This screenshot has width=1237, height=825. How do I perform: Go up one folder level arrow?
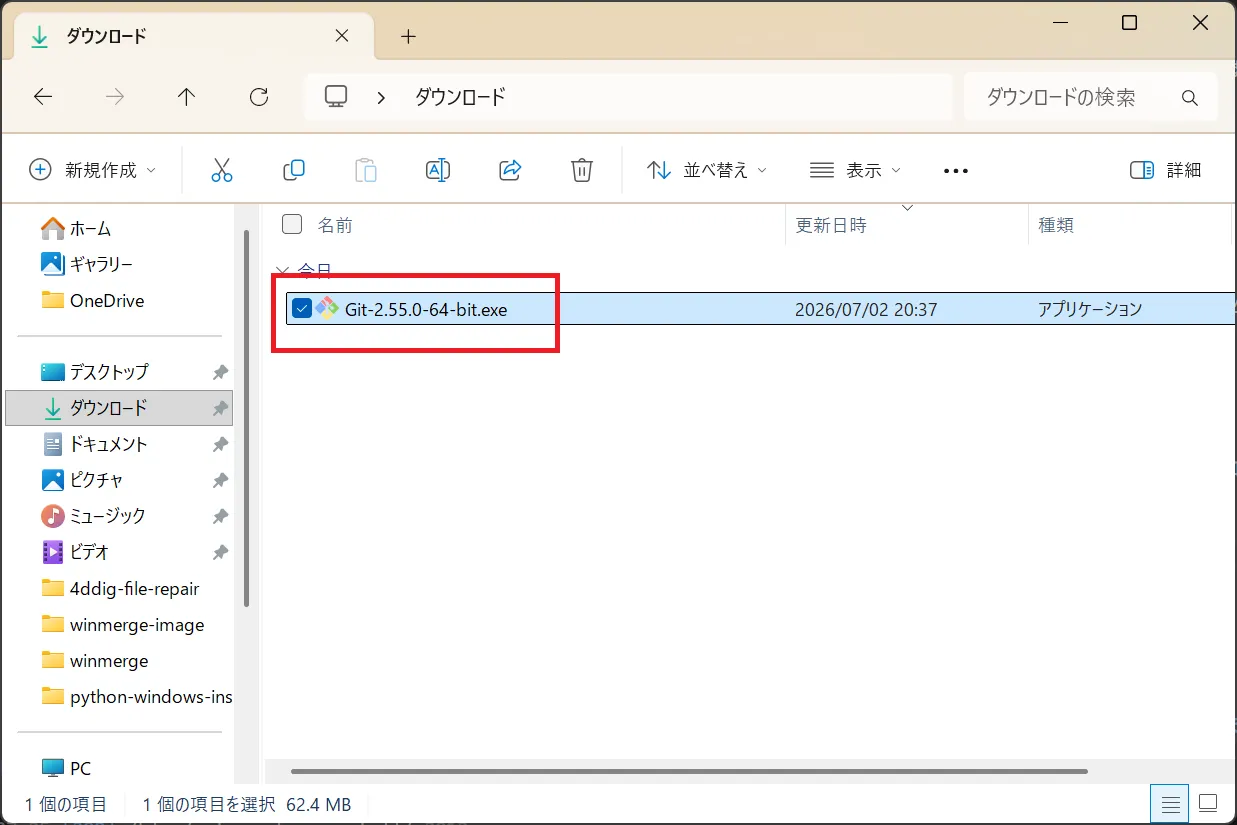(x=187, y=97)
